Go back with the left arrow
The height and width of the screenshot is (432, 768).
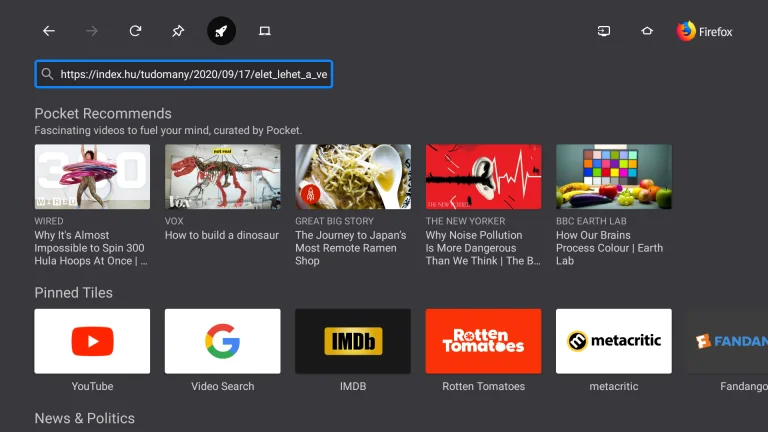(48, 31)
